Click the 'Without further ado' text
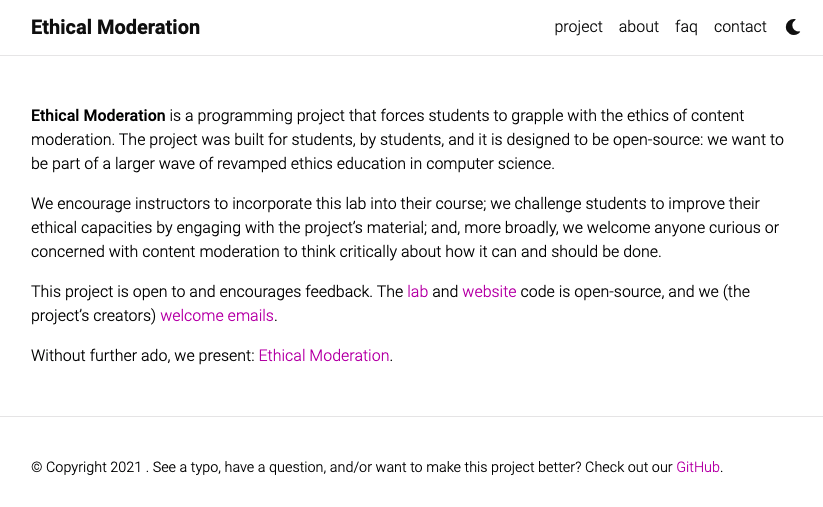 coord(142,355)
